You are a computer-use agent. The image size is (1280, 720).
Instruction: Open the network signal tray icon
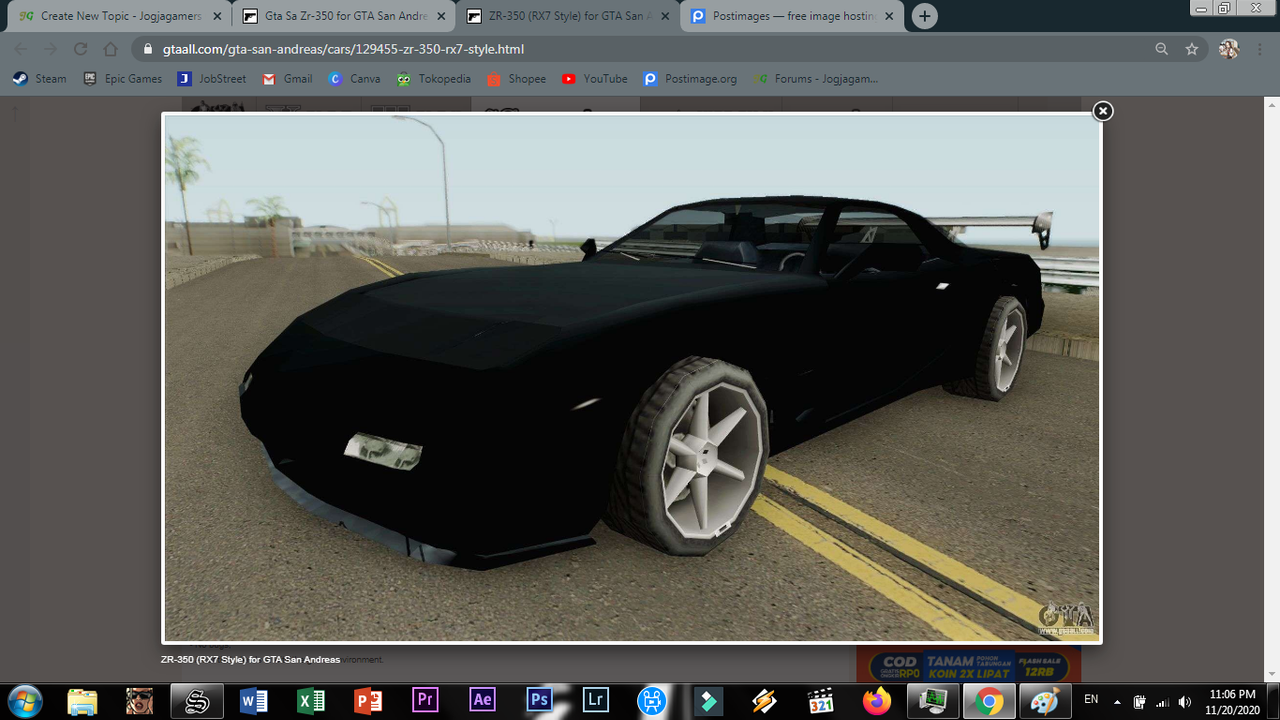[x=1162, y=701]
